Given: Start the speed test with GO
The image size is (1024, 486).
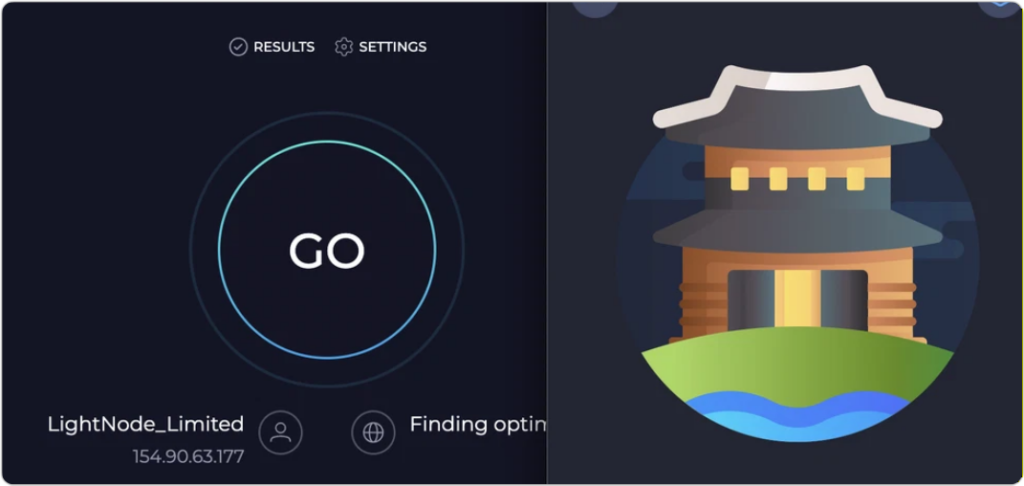Looking at the screenshot, I should click(327, 251).
